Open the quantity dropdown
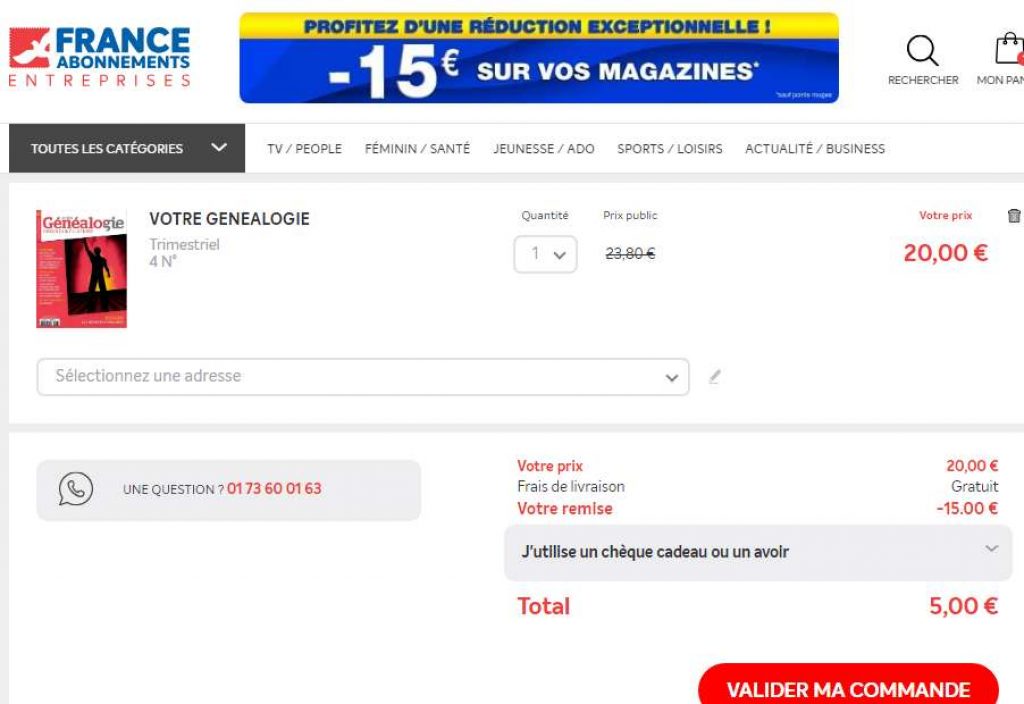The image size is (1024, 704). point(545,254)
